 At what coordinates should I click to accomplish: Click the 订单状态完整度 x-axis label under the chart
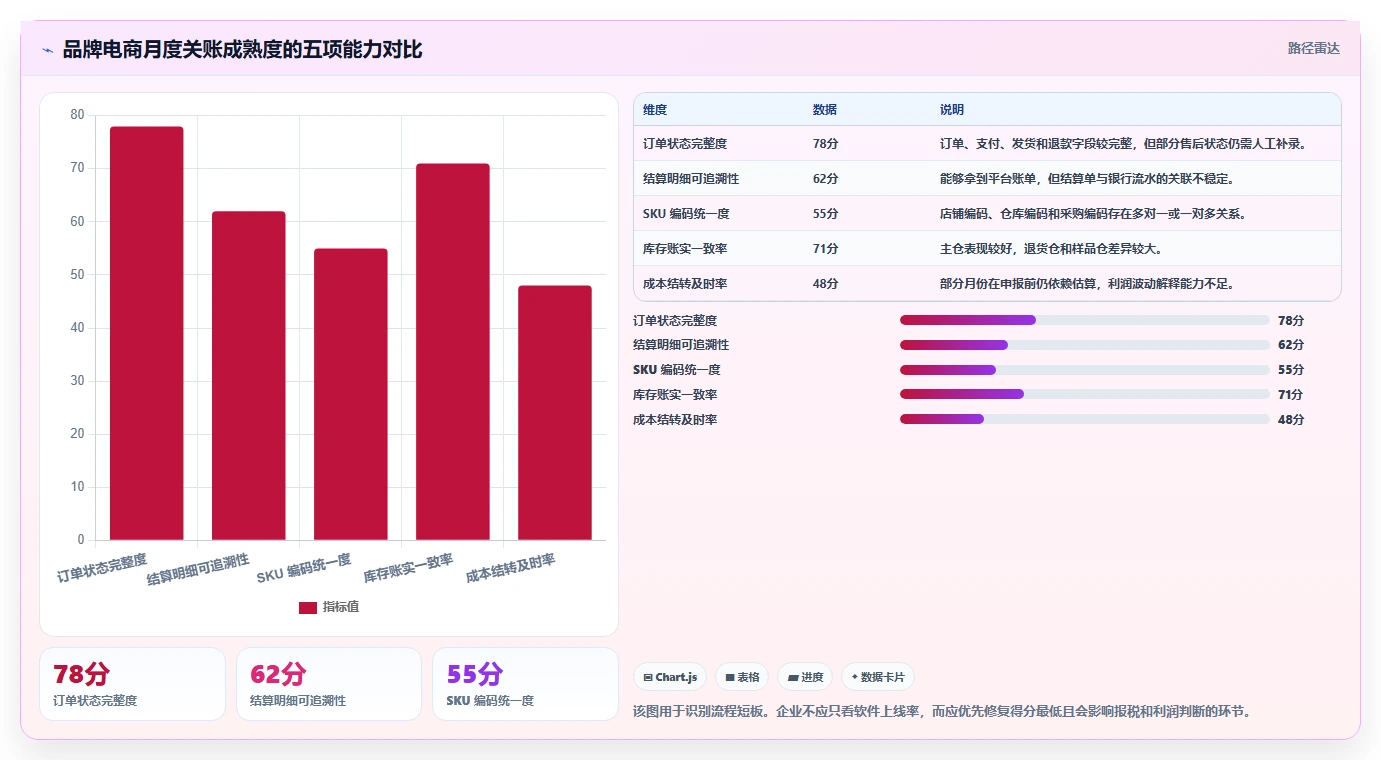(103, 567)
